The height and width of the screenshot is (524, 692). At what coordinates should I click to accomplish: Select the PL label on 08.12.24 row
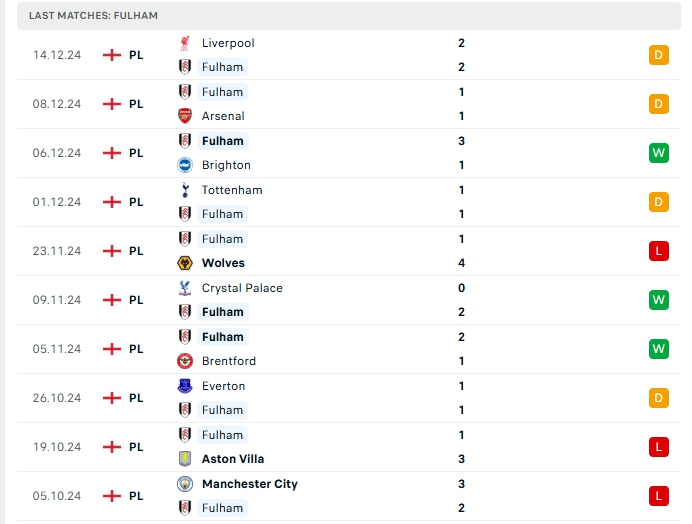136,104
